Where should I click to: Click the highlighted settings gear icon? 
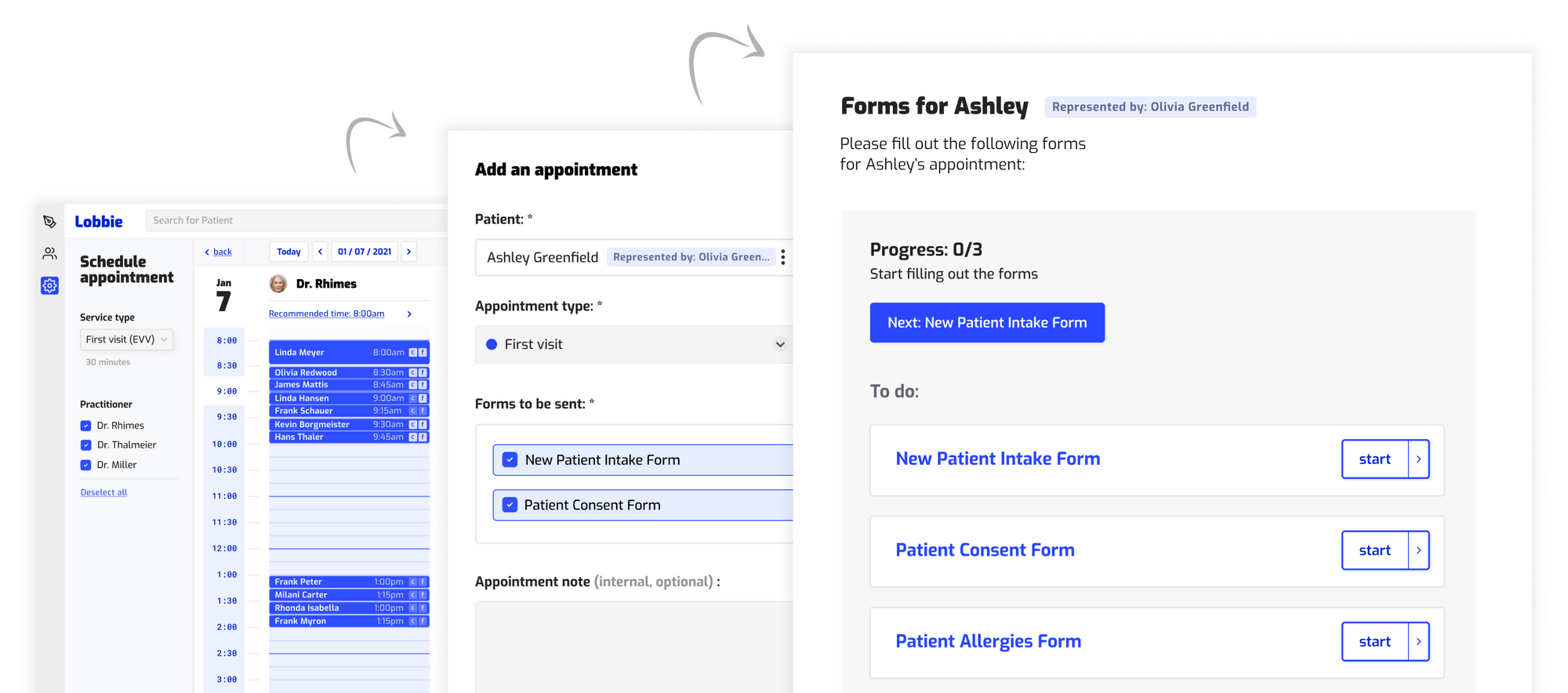(49, 285)
